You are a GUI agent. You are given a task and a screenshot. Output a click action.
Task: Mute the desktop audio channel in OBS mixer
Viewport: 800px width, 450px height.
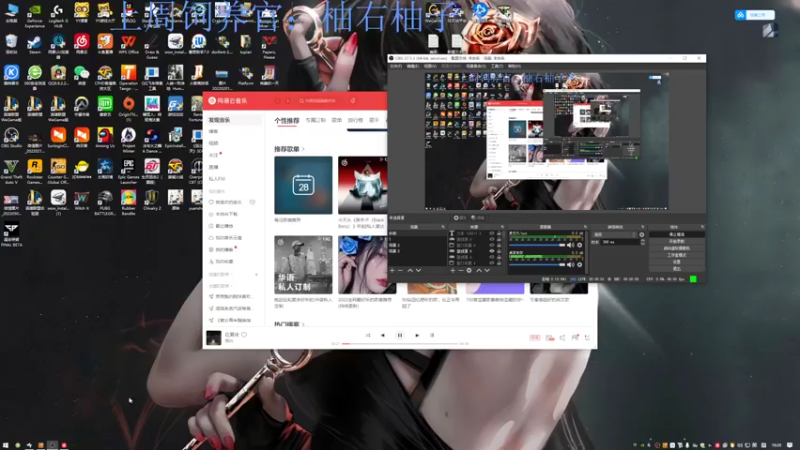pyautogui.click(x=571, y=265)
